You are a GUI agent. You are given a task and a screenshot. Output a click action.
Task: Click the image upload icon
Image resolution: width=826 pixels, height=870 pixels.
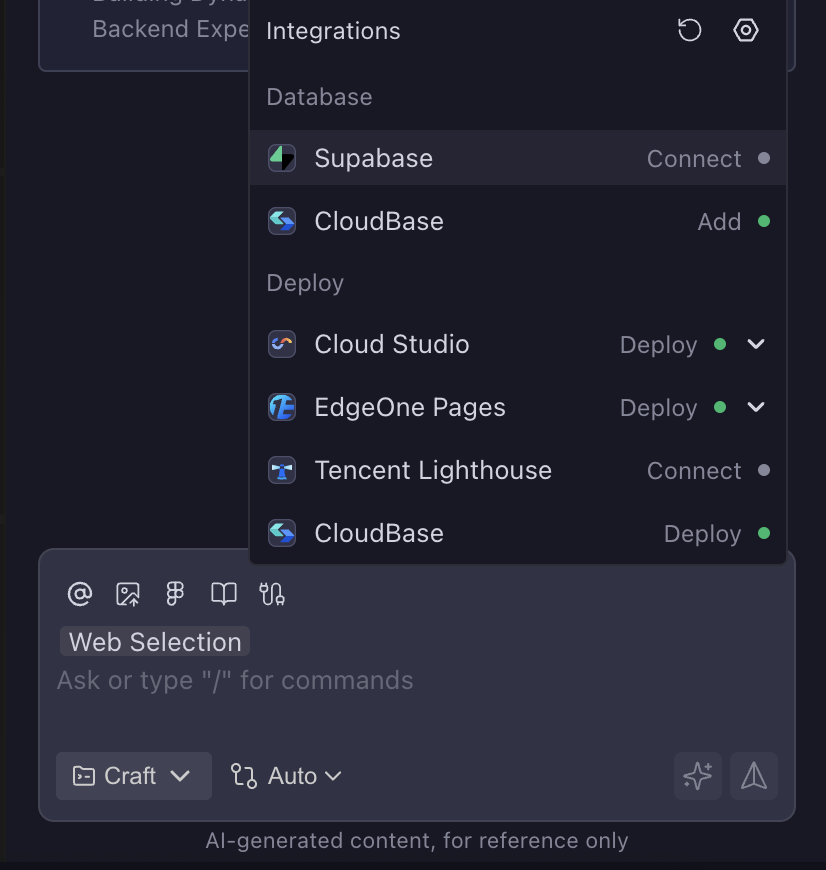tap(128, 594)
